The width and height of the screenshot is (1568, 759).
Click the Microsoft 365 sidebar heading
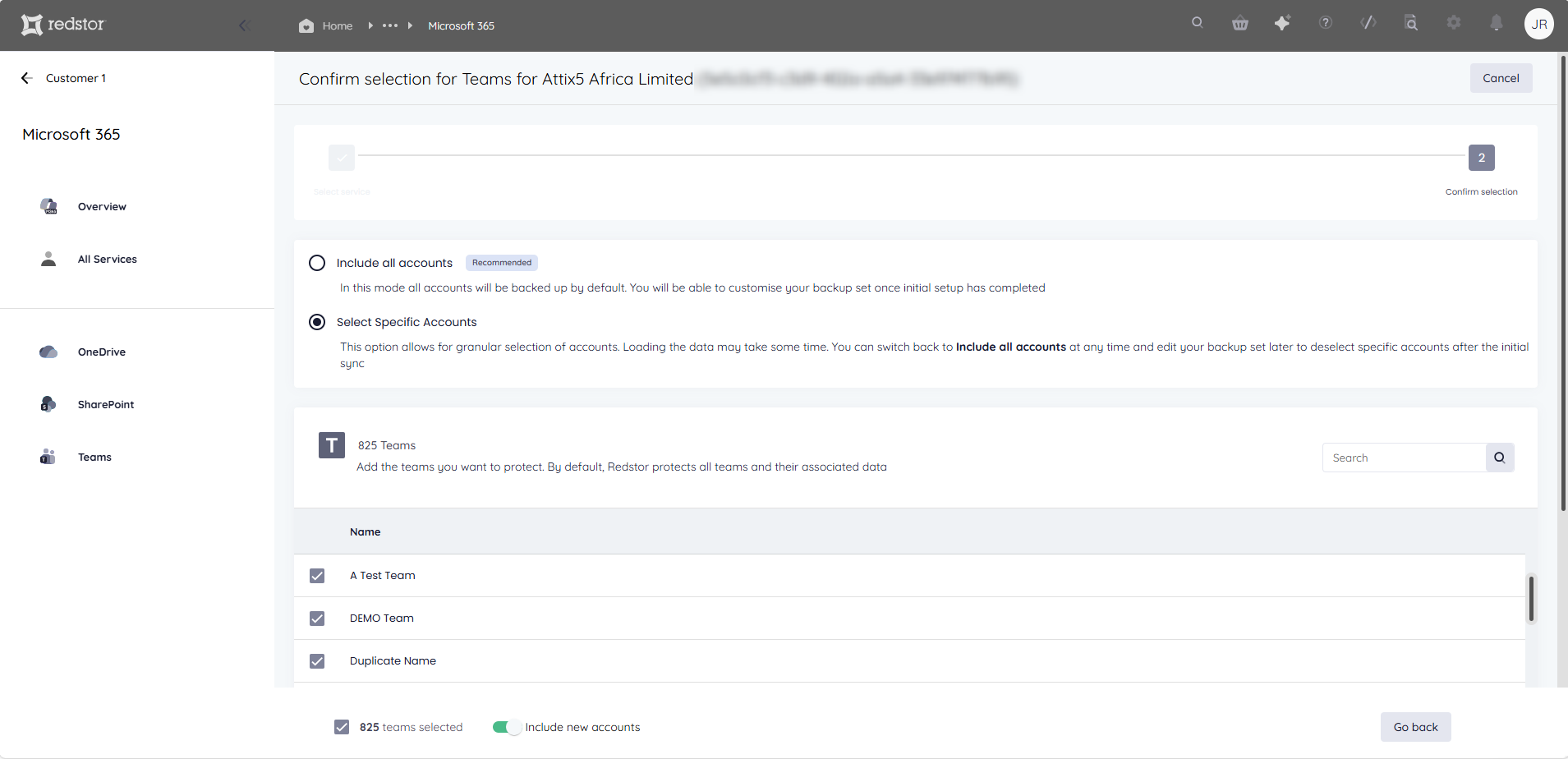click(x=71, y=134)
